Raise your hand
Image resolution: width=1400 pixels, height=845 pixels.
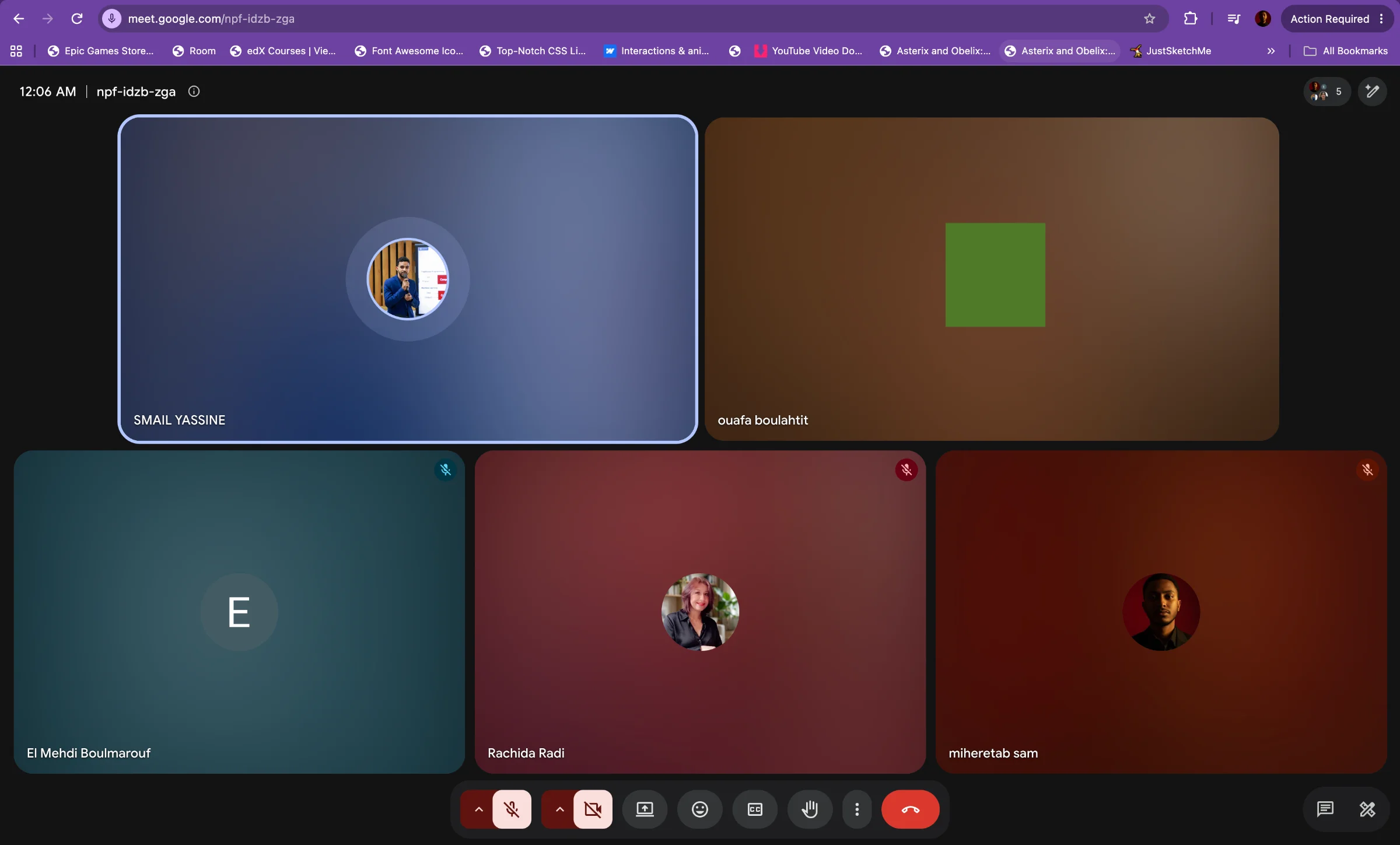pyautogui.click(x=810, y=809)
